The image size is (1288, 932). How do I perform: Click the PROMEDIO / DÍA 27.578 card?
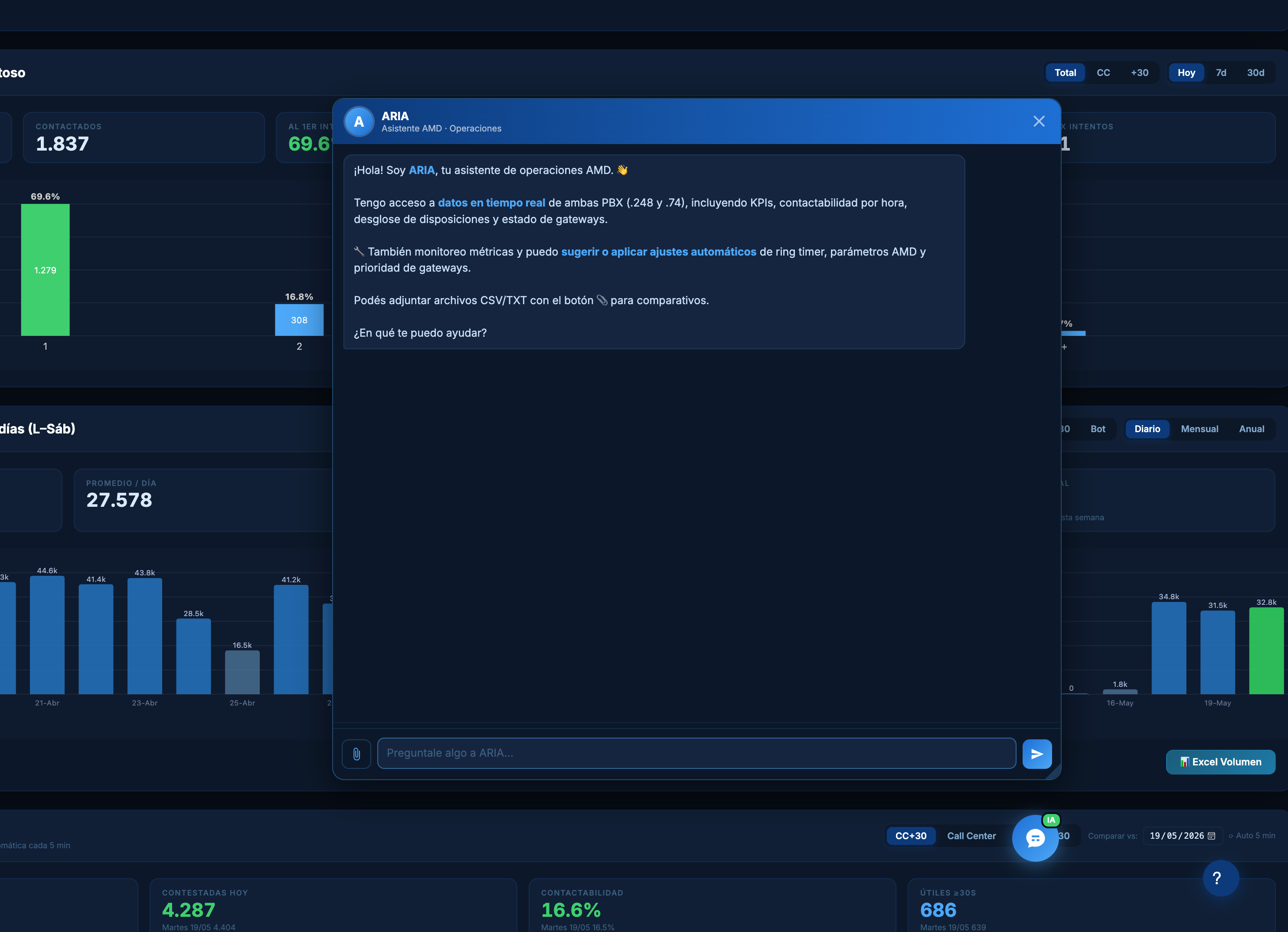(x=203, y=500)
